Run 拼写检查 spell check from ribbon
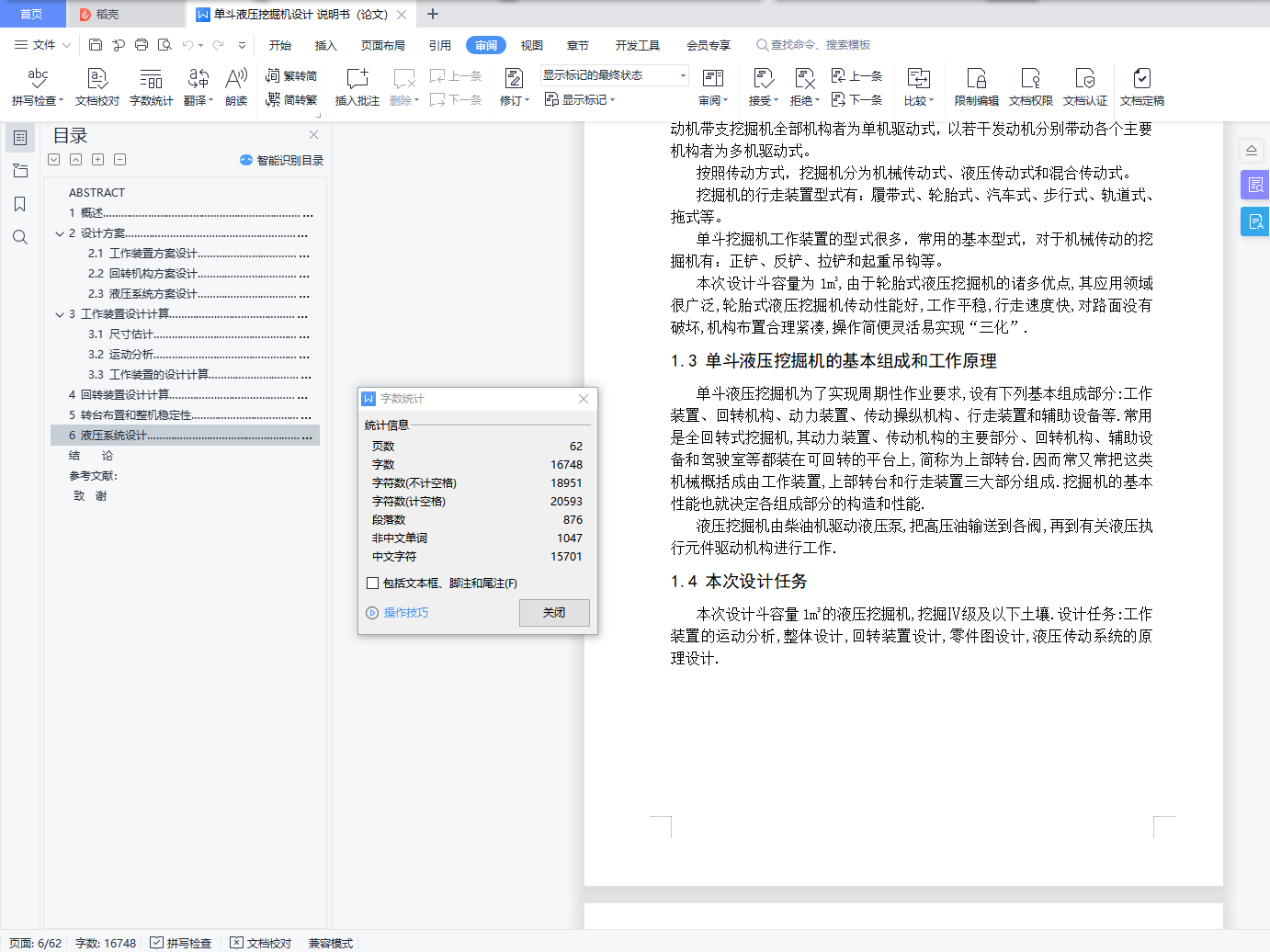1270x952 pixels. tap(38, 87)
